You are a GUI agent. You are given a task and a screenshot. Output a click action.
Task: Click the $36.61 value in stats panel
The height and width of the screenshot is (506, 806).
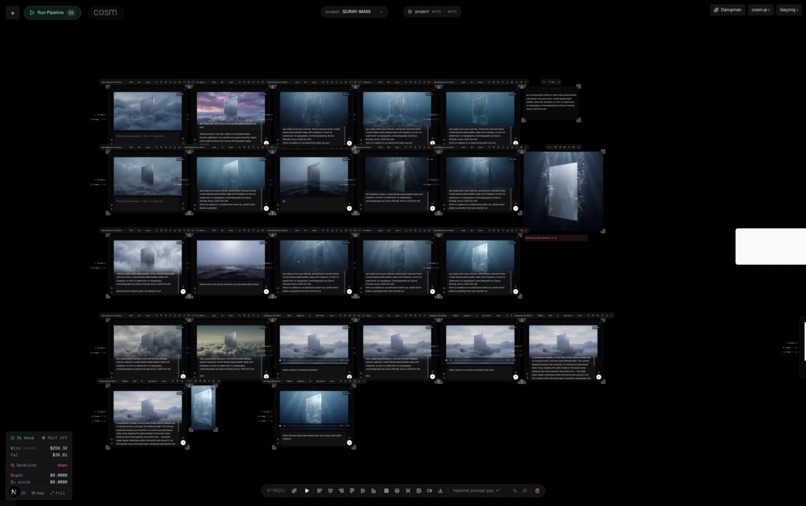[60, 455]
